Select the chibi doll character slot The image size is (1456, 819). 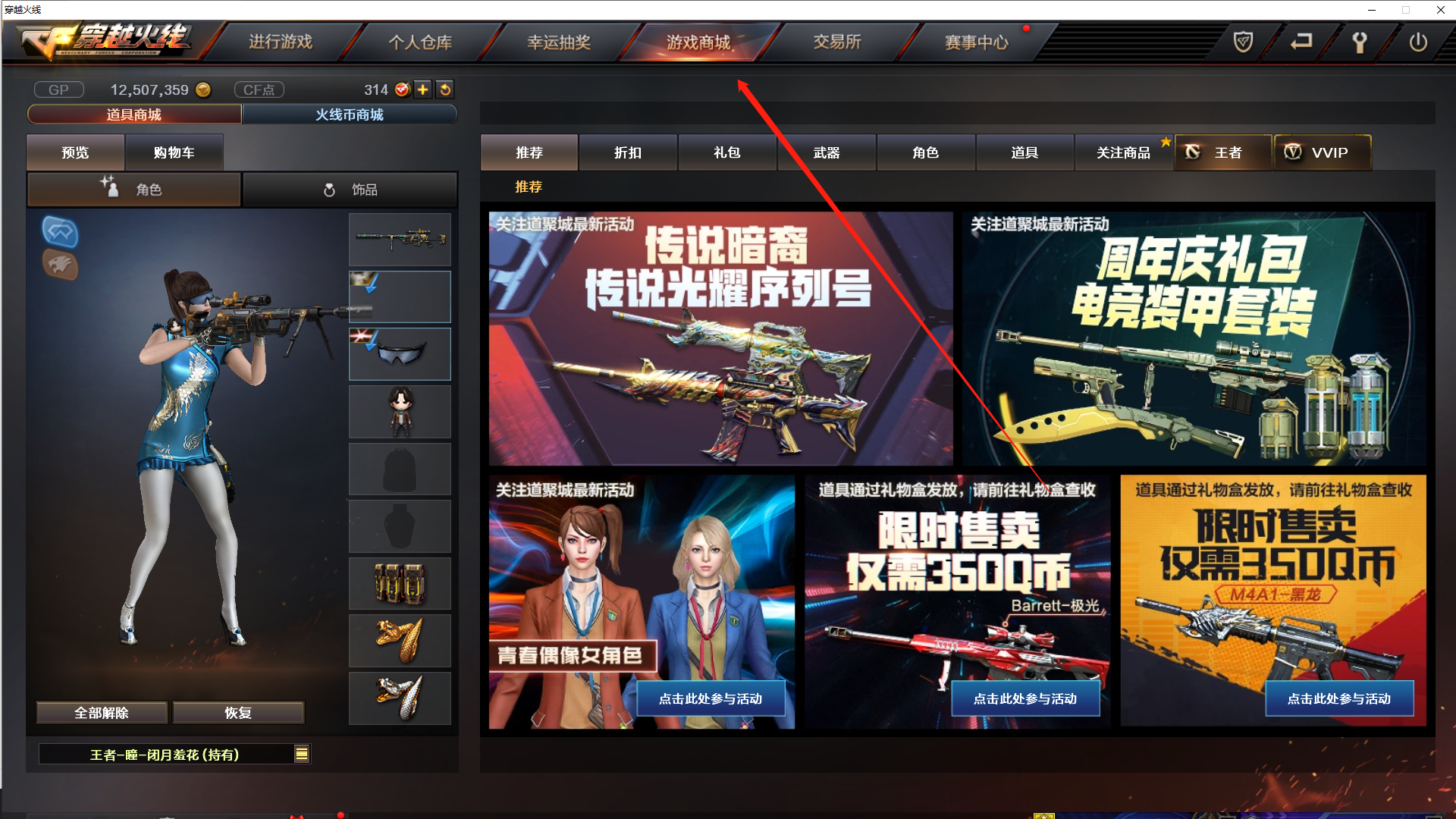point(400,412)
